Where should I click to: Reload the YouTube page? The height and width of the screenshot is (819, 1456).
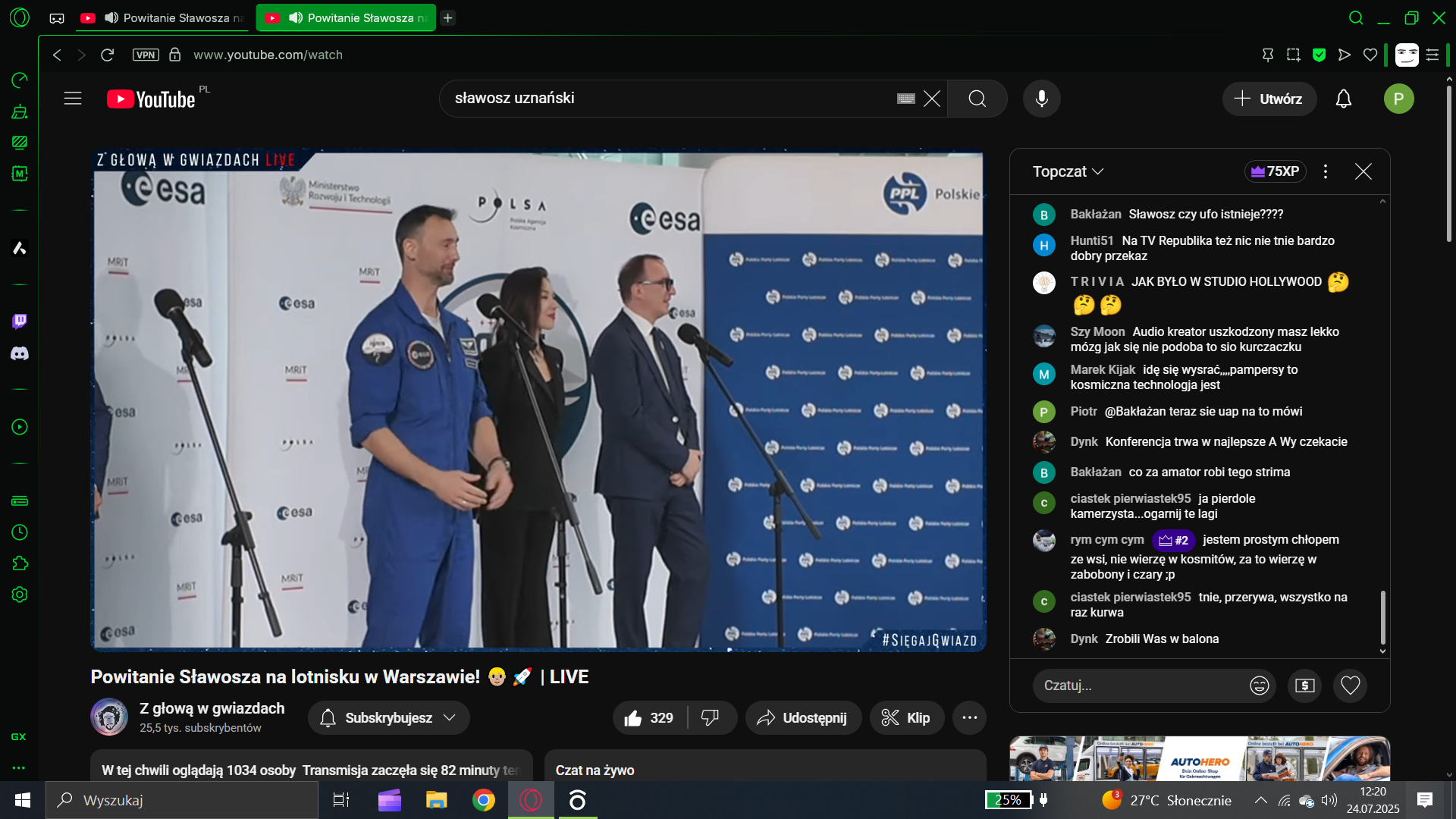(107, 55)
